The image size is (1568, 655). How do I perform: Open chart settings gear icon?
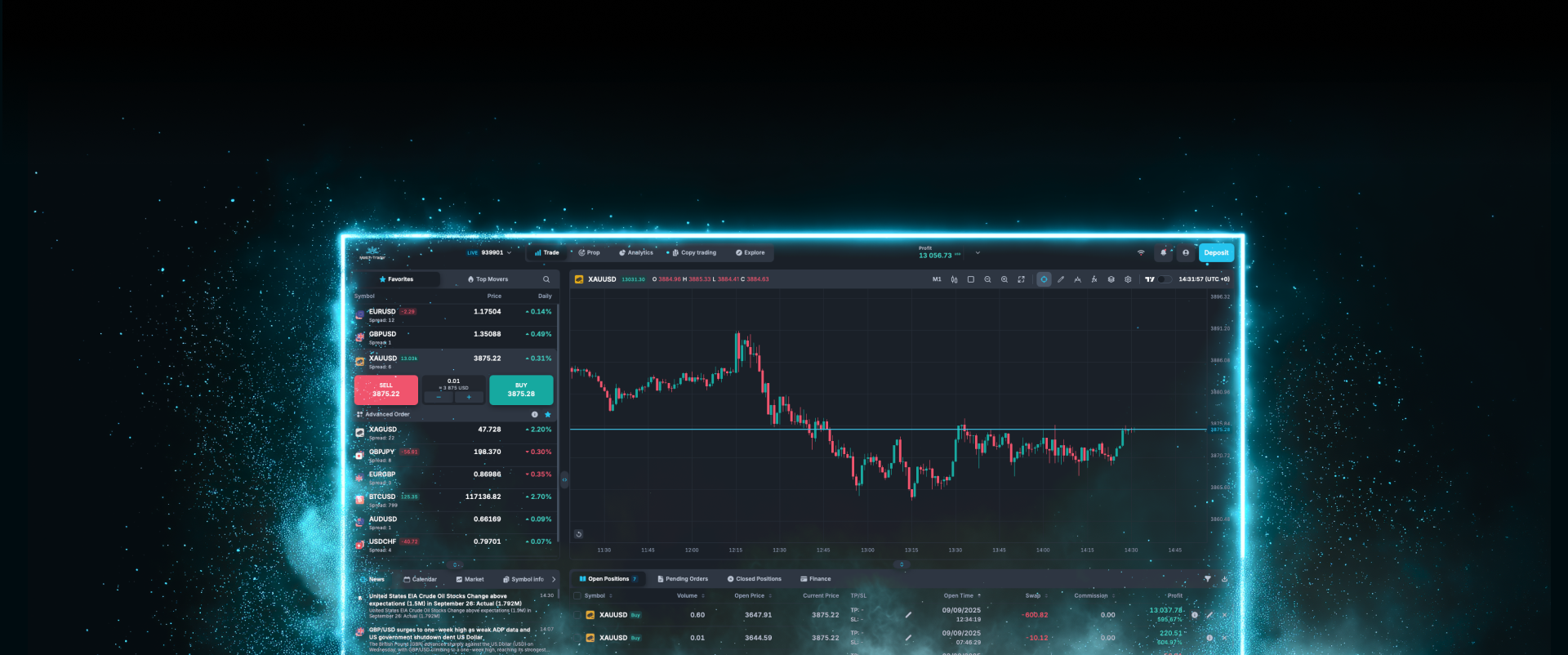1128,279
